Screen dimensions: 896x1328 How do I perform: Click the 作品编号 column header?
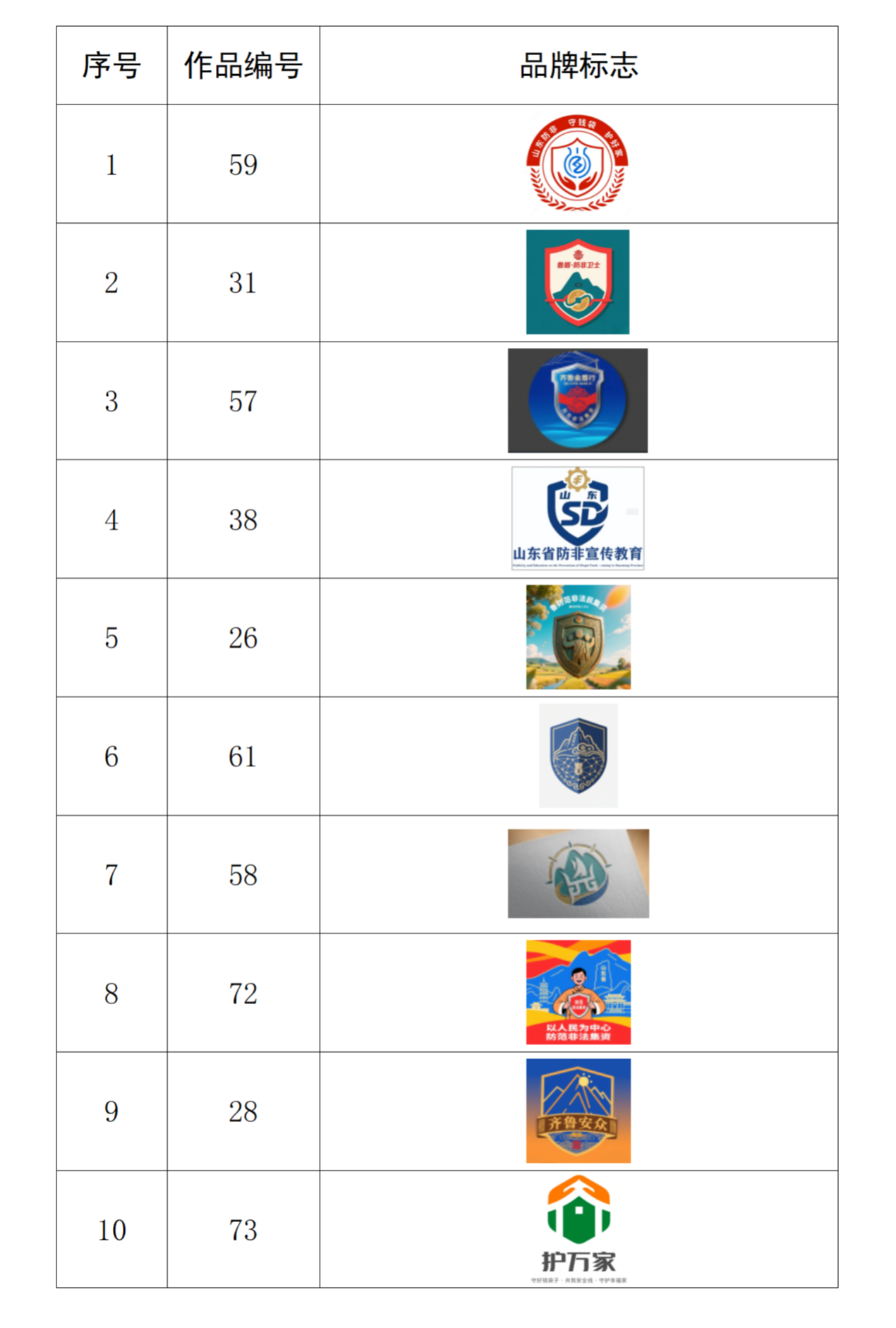[x=243, y=66]
